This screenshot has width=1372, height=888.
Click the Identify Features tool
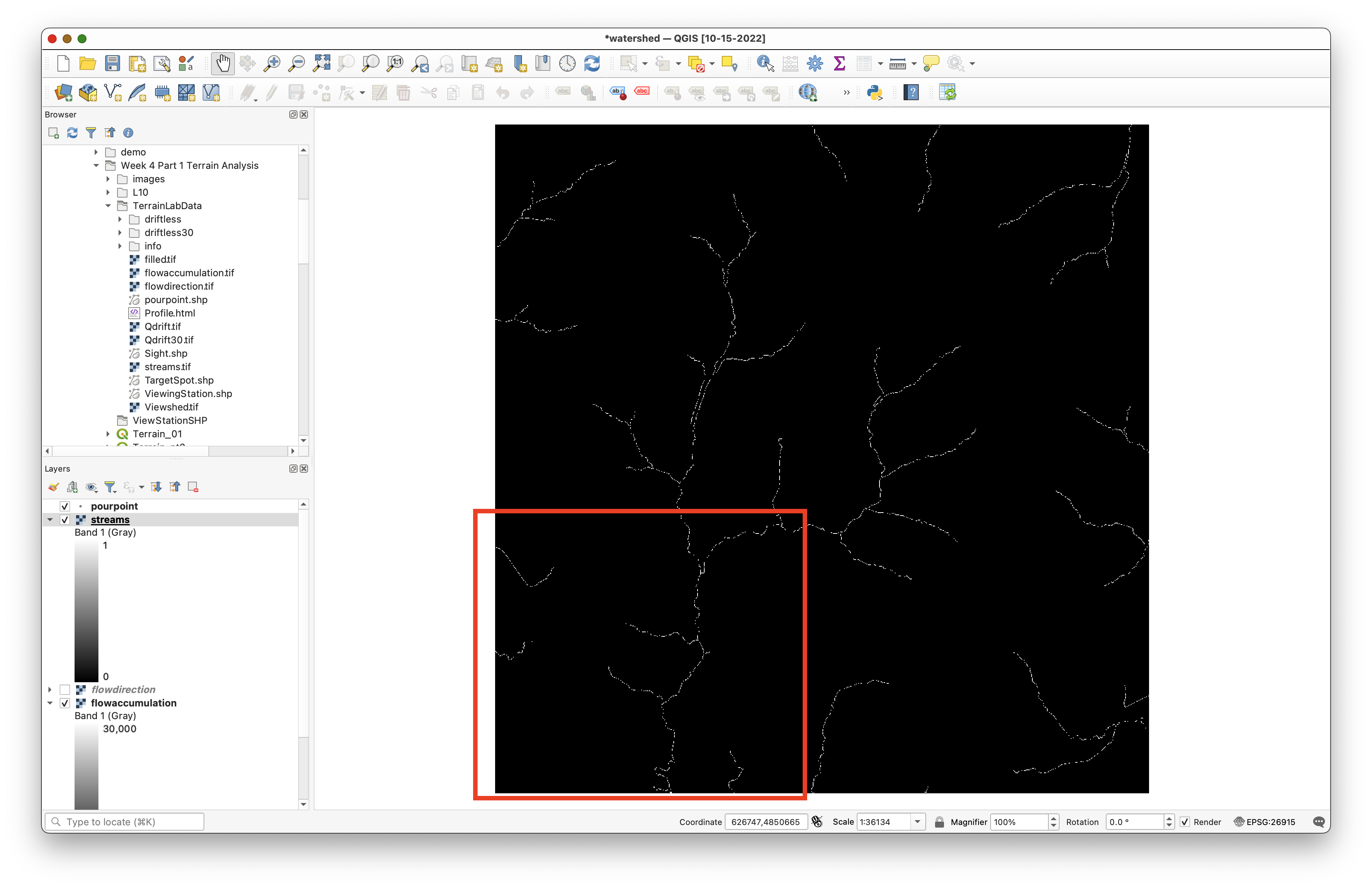765,63
